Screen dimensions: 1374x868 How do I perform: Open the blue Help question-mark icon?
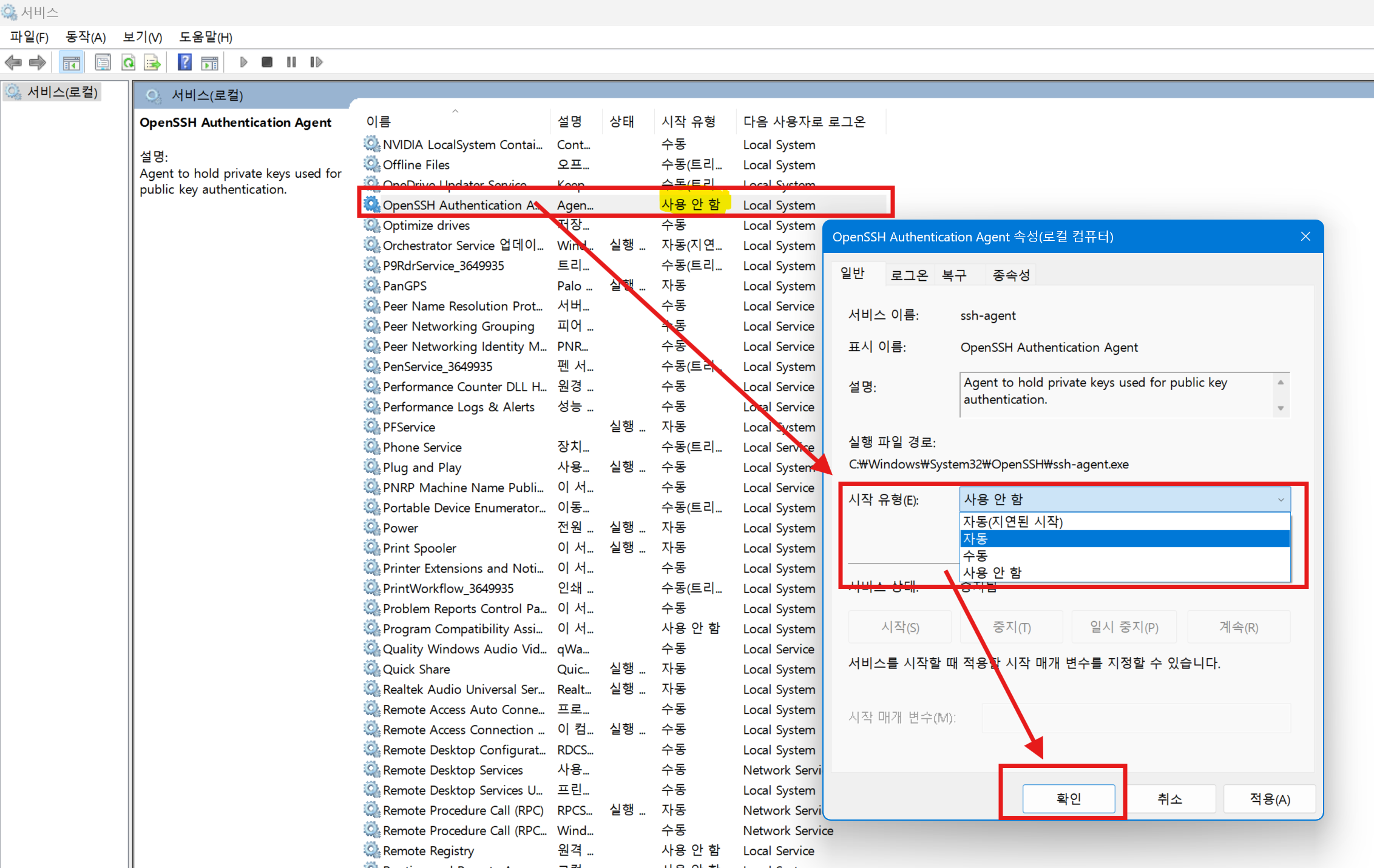(x=184, y=62)
